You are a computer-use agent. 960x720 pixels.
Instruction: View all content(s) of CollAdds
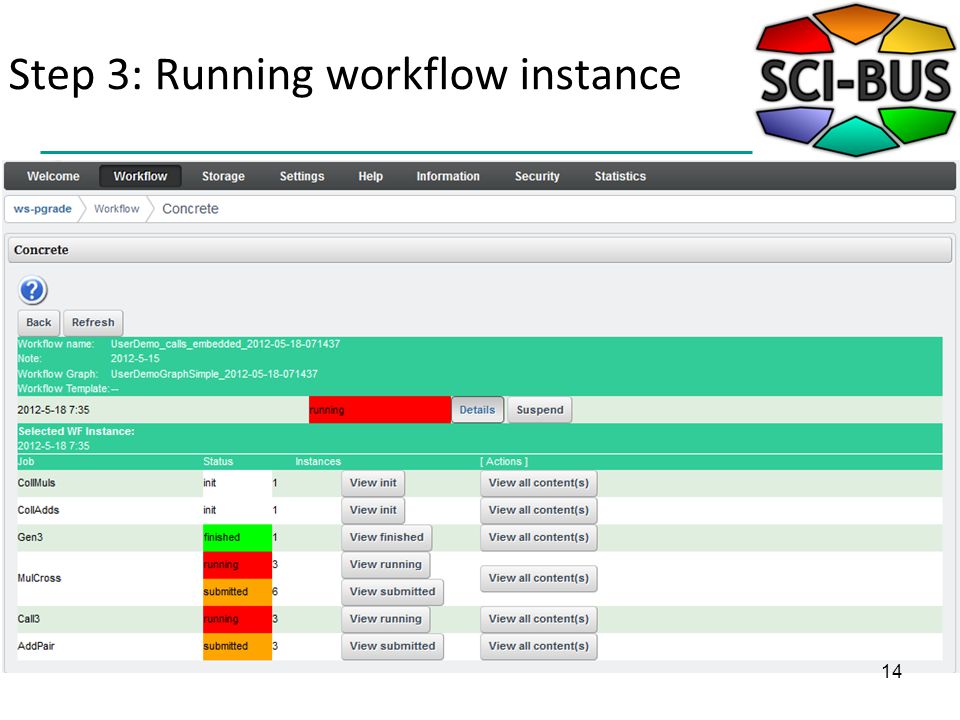(539, 510)
